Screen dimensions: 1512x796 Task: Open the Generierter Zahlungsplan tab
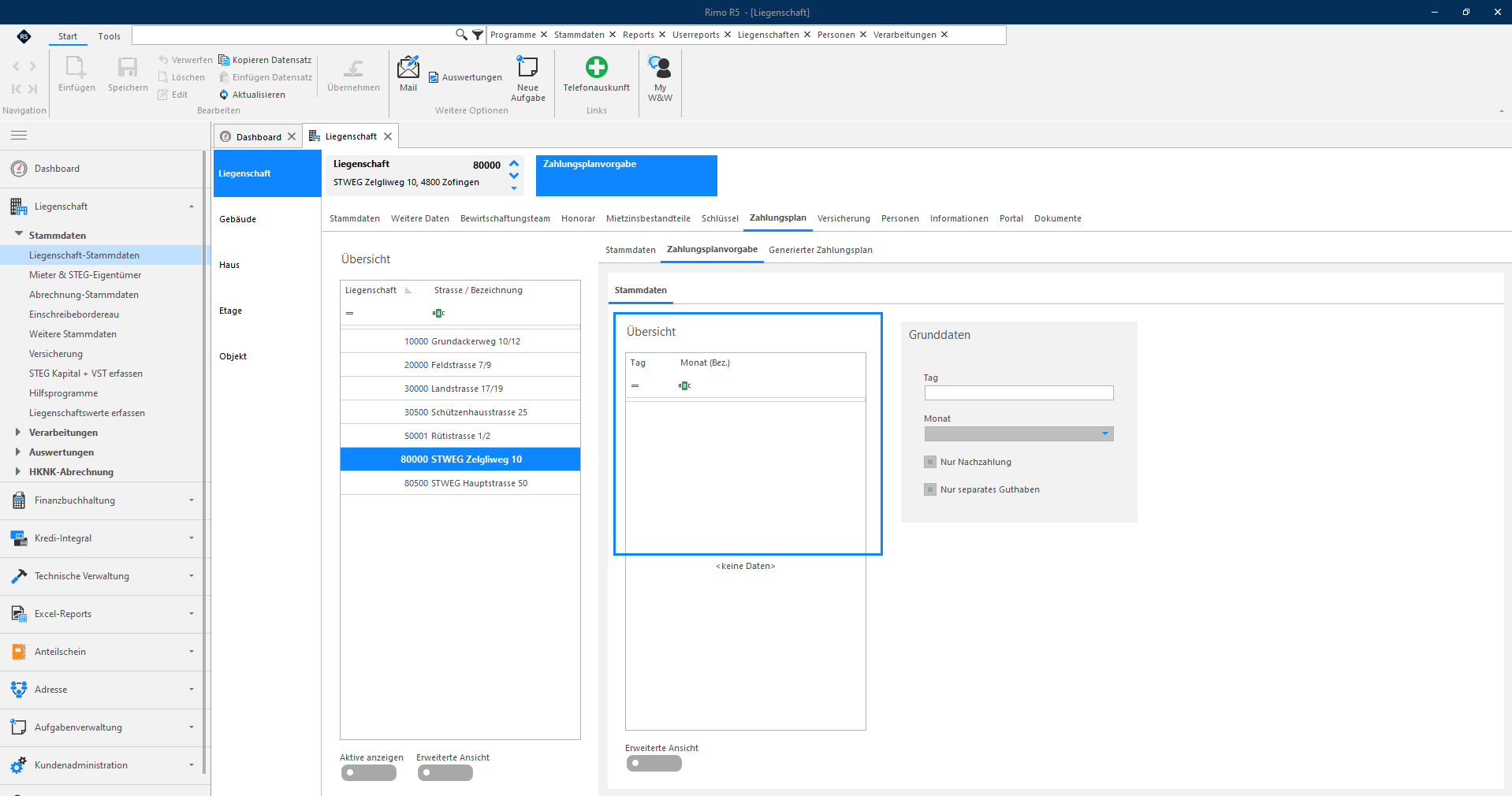coord(821,250)
